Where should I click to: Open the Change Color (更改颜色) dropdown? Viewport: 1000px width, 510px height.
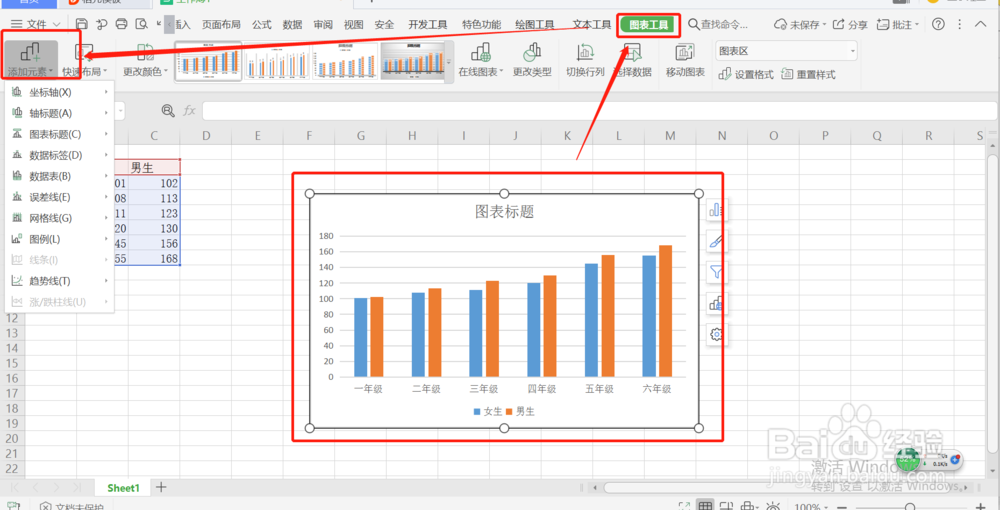[145, 60]
